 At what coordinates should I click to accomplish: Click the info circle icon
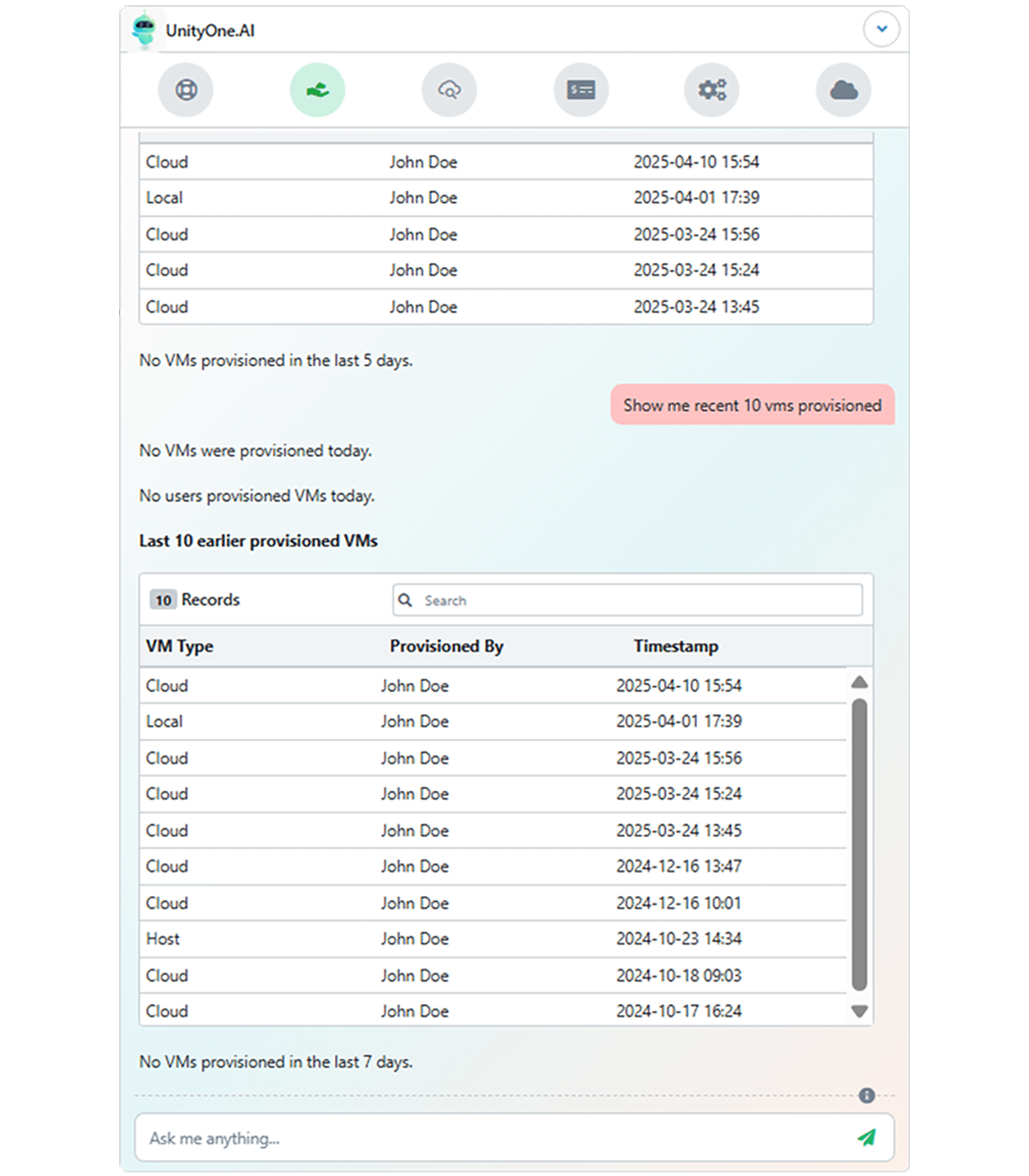pos(867,1096)
